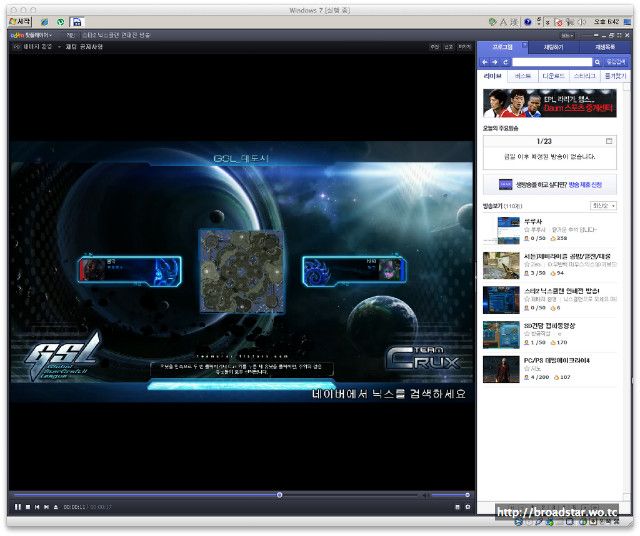Viewport: 640px width, 536px height.
Task: Mute audio with the speaker icon
Action: point(425,495)
